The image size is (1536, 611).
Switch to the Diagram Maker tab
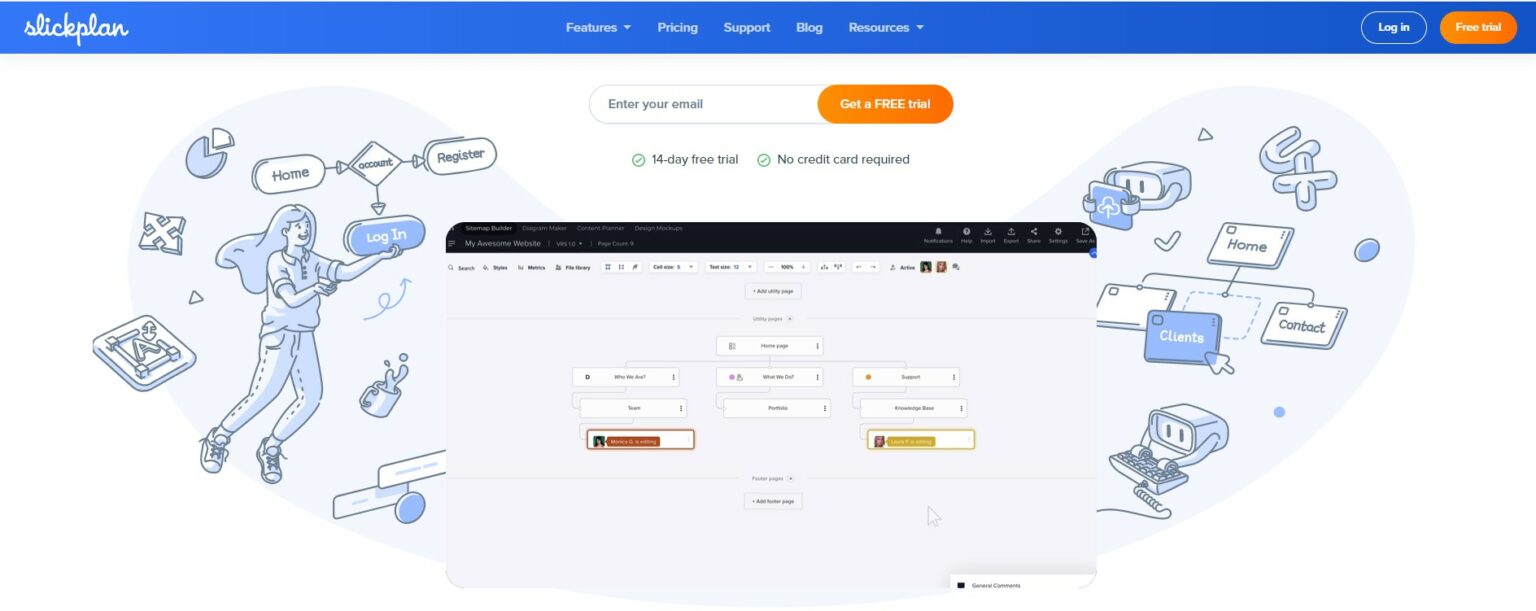pos(544,228)
